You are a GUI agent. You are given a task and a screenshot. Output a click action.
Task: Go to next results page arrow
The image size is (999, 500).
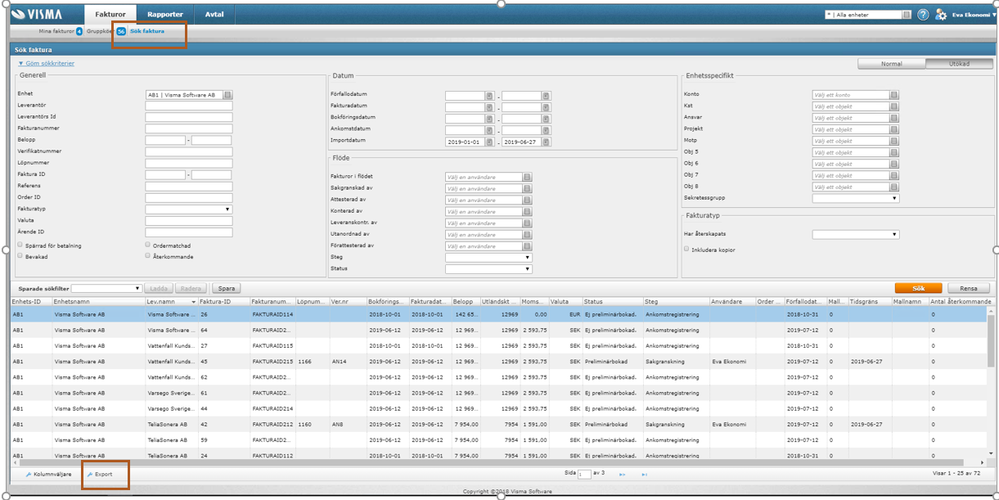pos(622,475)
